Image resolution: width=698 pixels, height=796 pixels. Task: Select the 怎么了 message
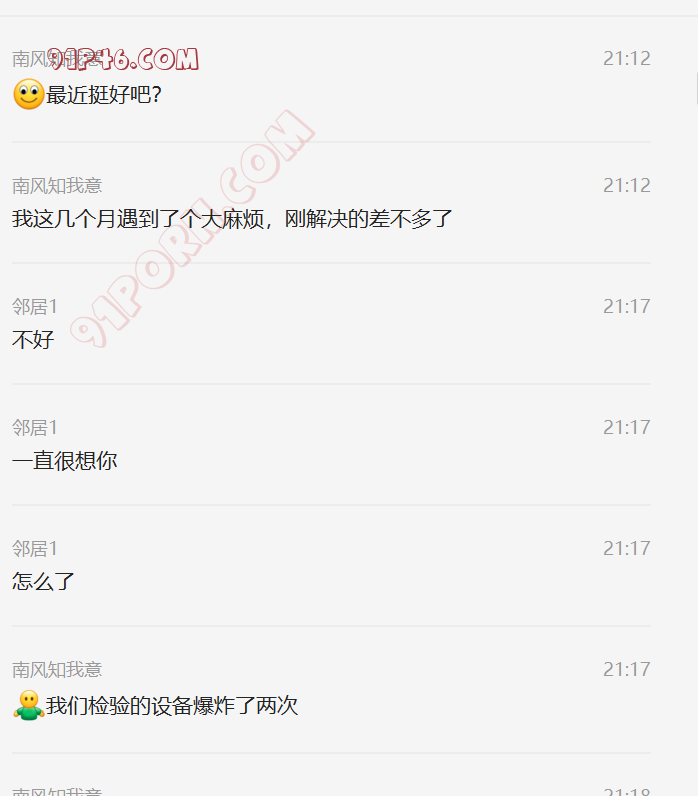click(44, 582)
